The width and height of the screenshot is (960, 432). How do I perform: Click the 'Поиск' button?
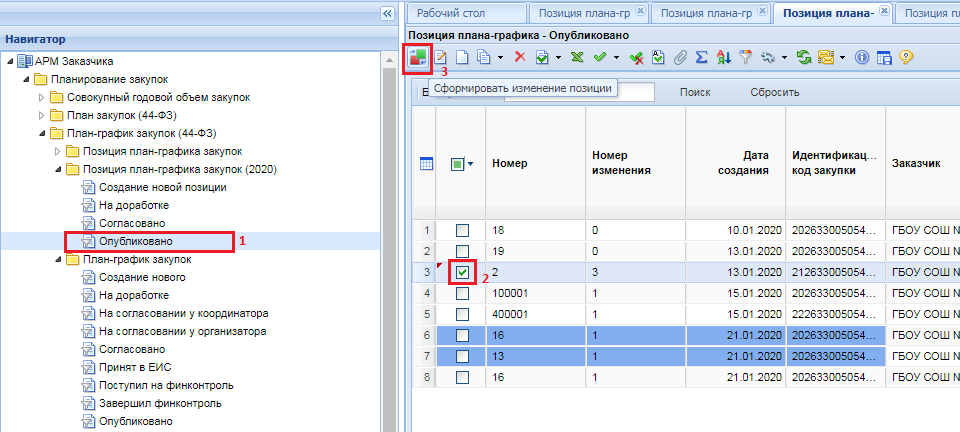695,93
